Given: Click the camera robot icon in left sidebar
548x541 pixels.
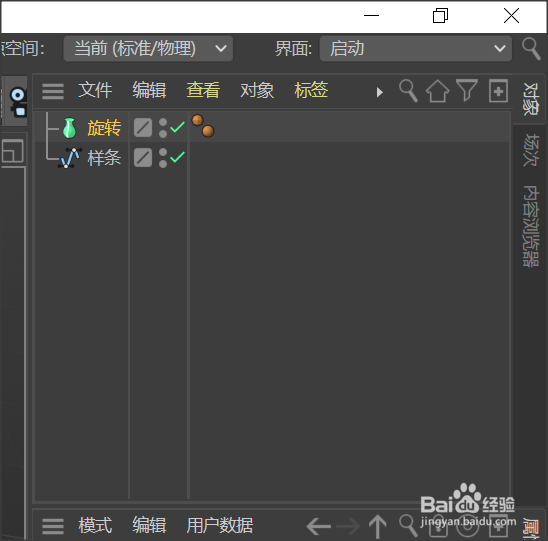Looking at the screenshot, I should [x=17, y=102].
